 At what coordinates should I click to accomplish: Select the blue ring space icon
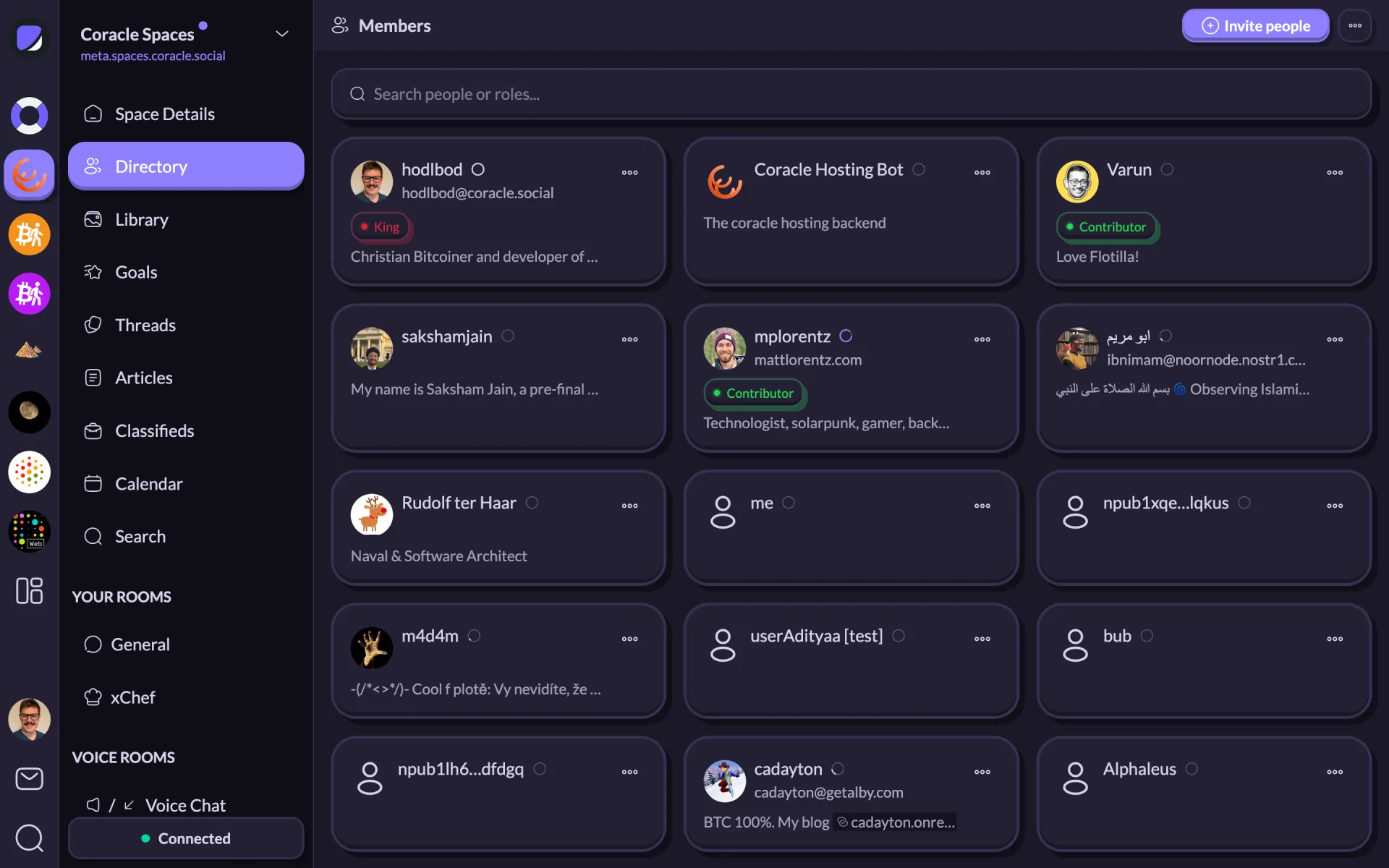tap(29, 116)
